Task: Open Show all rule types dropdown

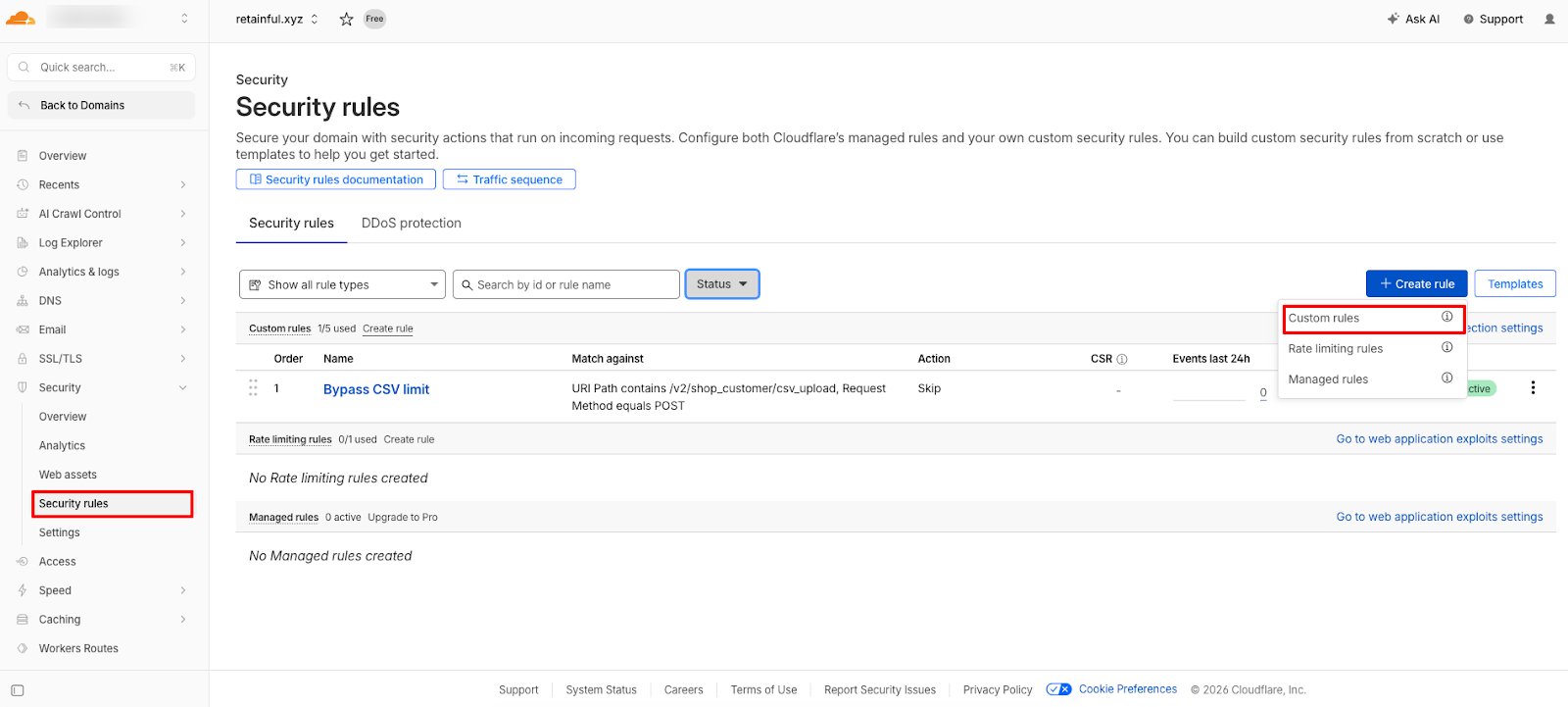Action: click(342, 284)
